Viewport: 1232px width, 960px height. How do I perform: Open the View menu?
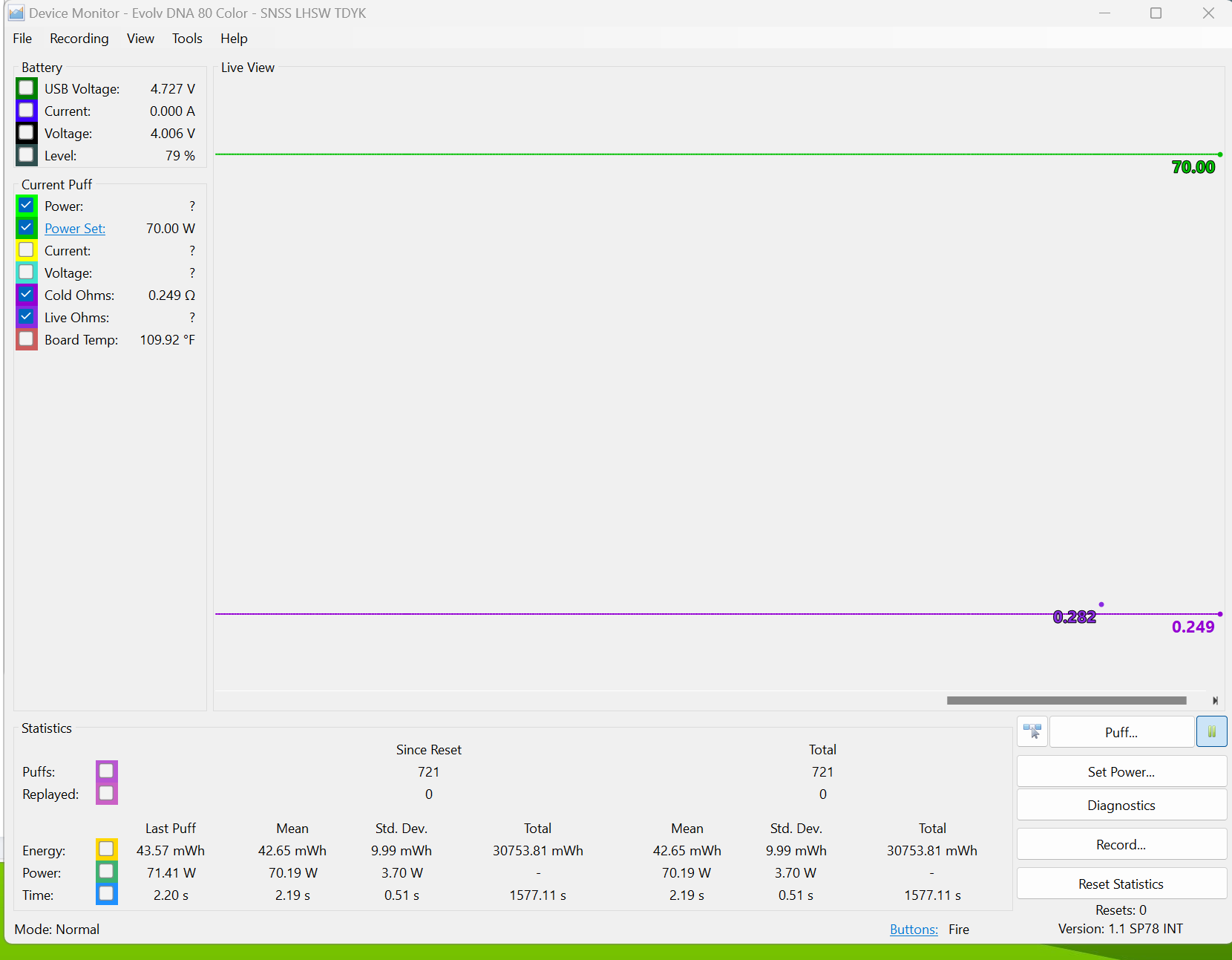coord(140,39)
